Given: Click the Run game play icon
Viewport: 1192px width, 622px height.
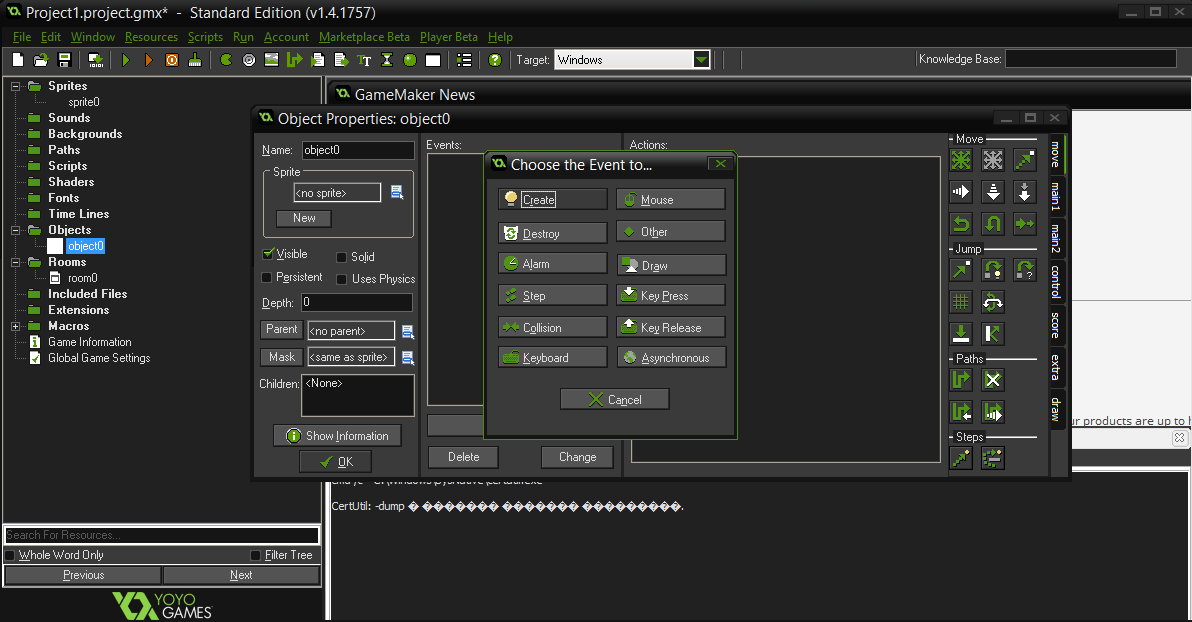Looking at the screenshot, I should (126, 60).
